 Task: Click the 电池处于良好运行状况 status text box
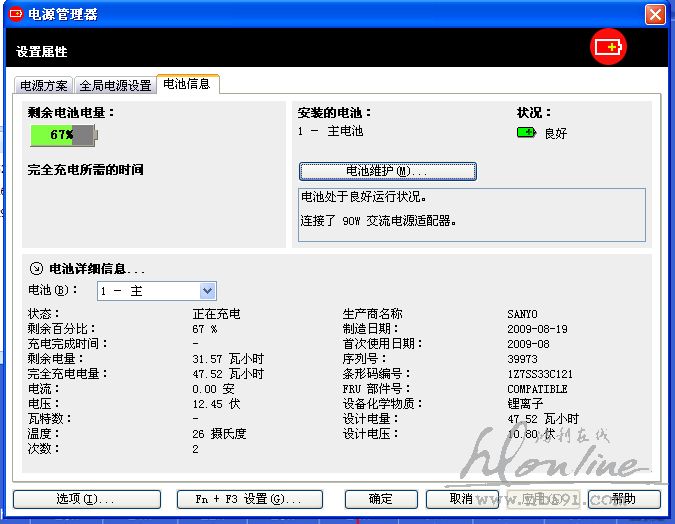click(x=472, y=214)
